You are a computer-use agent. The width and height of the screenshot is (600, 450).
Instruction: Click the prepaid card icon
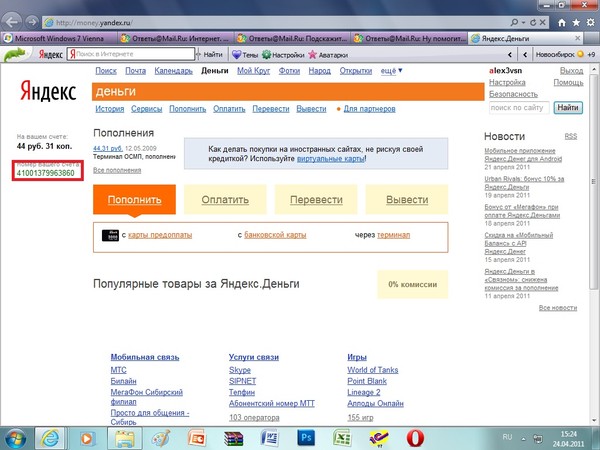click(x=110, y=235)
